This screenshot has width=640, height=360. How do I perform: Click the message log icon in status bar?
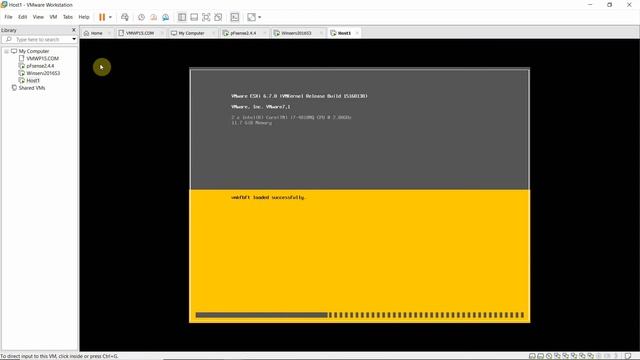coord(628,356)
